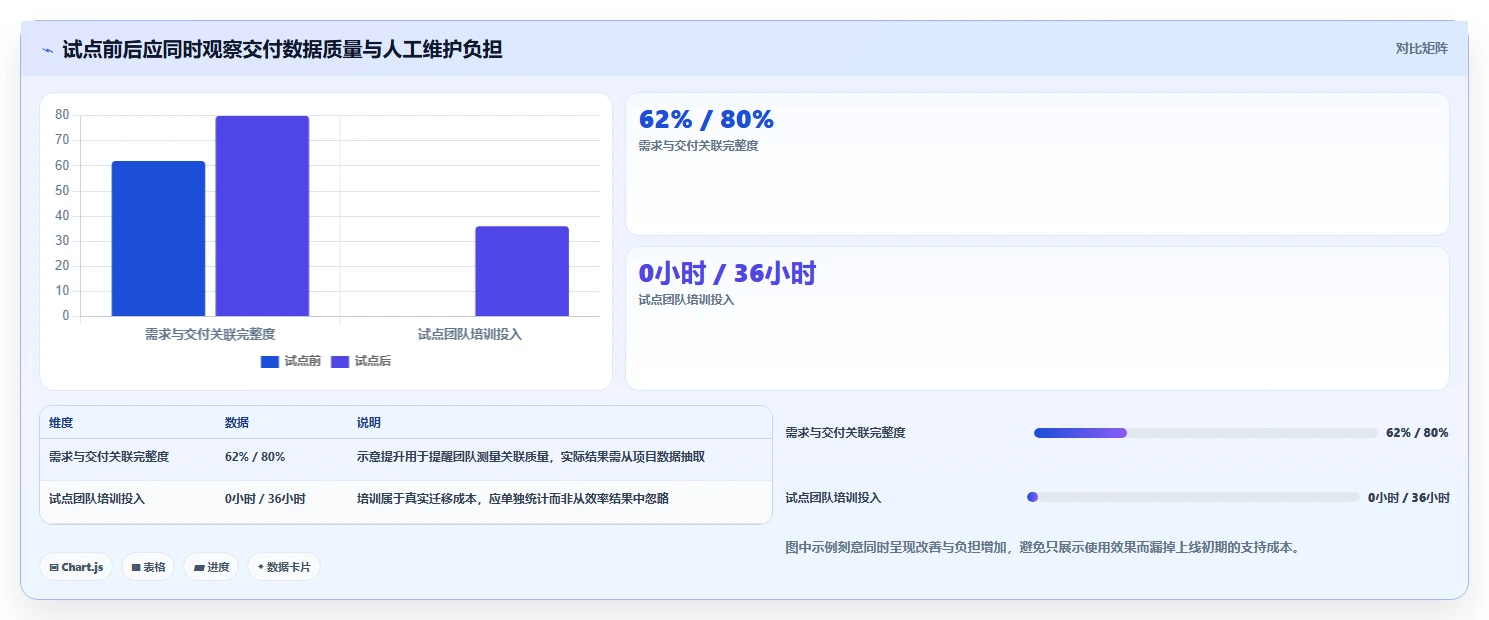The width and height of the screenshot is (1489, 620).
Task: Click the 0小时 / 36小时 table cell
Action: pos(265,499)
